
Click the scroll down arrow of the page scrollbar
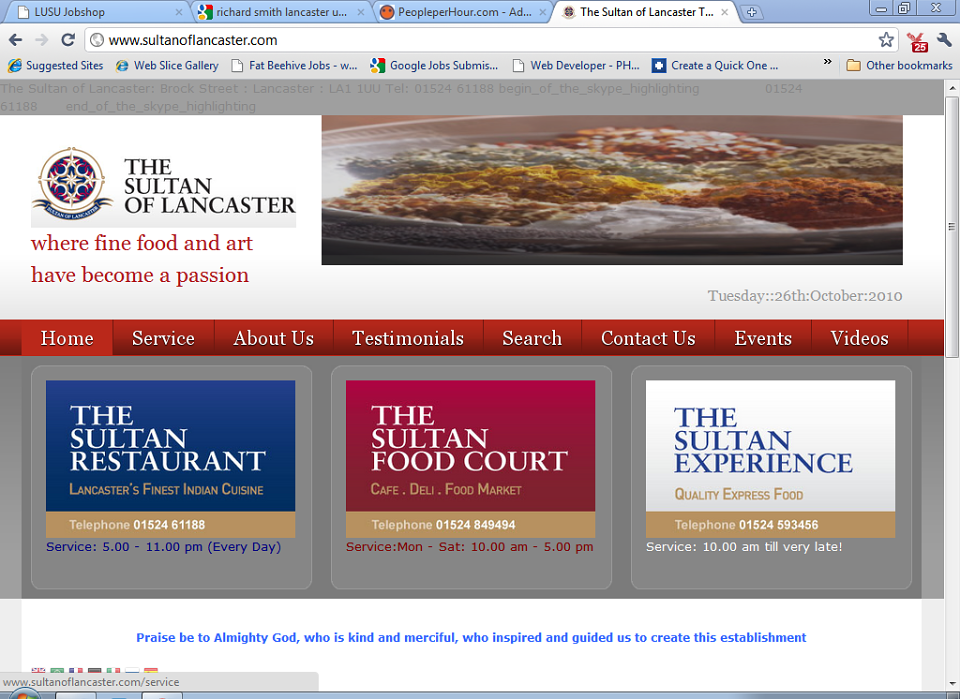click(952, 684)
